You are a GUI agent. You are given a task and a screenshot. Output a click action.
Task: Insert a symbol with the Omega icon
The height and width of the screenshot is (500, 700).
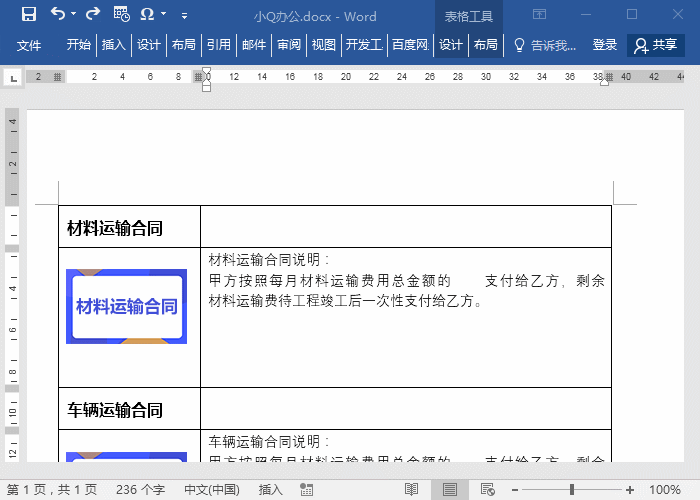click(147, 14)
